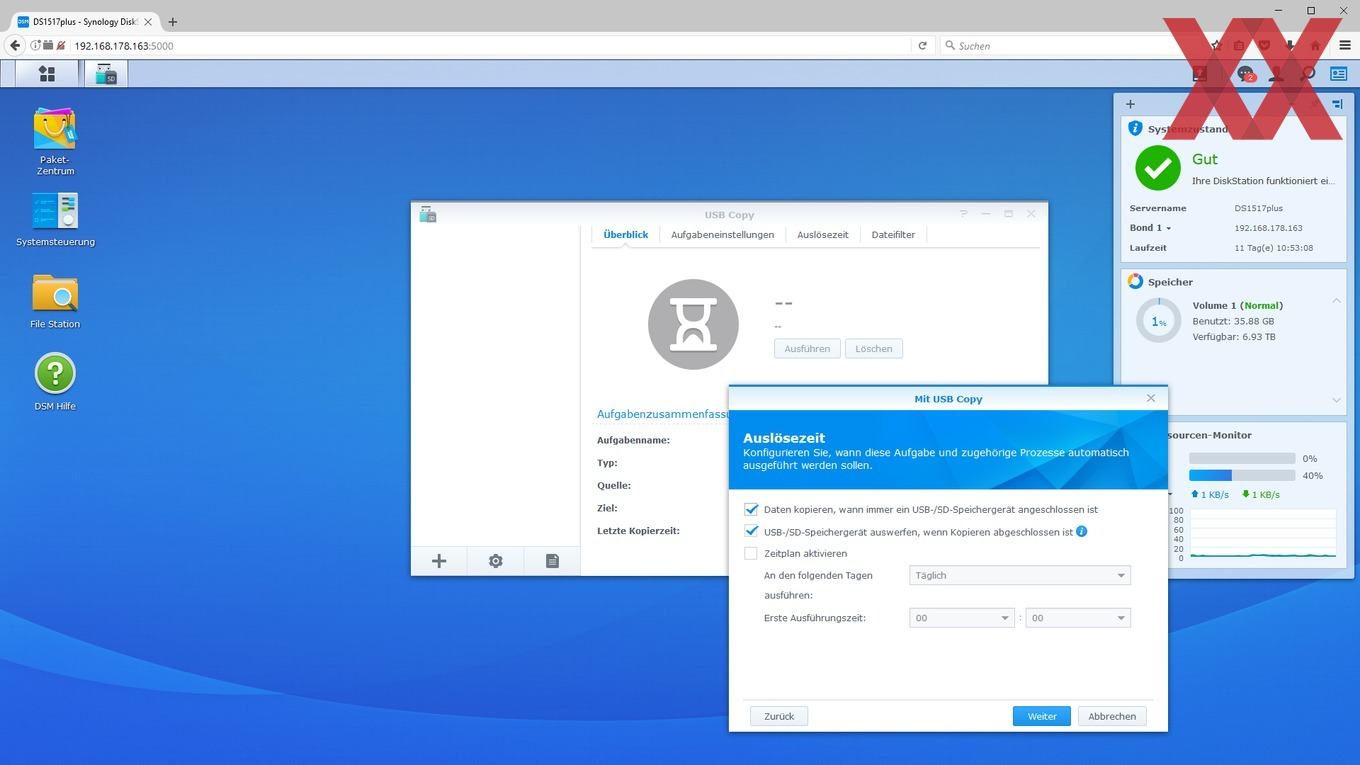The height and width of the screenshot is (765, 1360).
Task: Switch to the Überblick tab
Action: click(626, 235)
